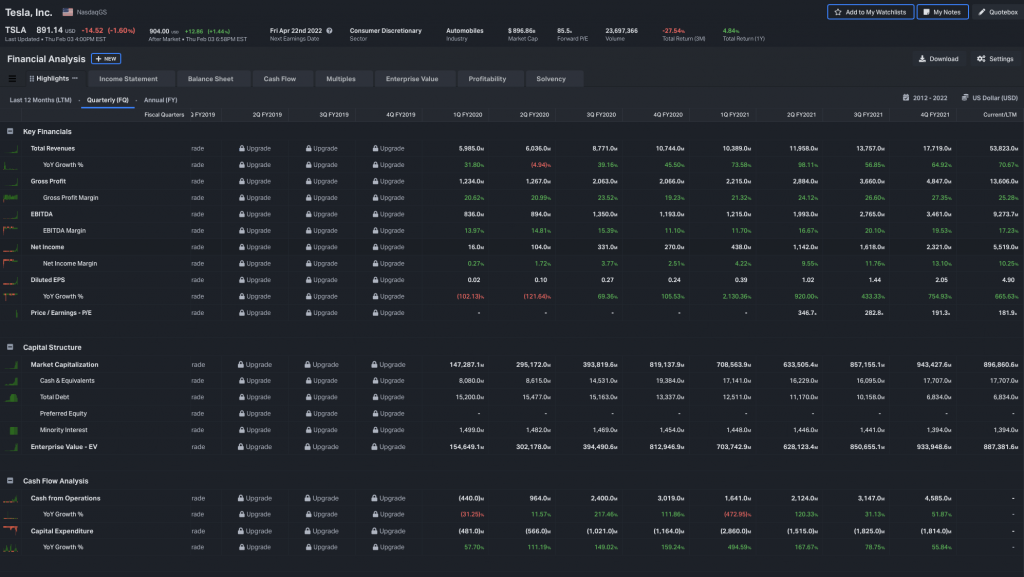1024x577 pixels.
Task: Click the pencil icon for Quotebox
Action: point(982,12)
